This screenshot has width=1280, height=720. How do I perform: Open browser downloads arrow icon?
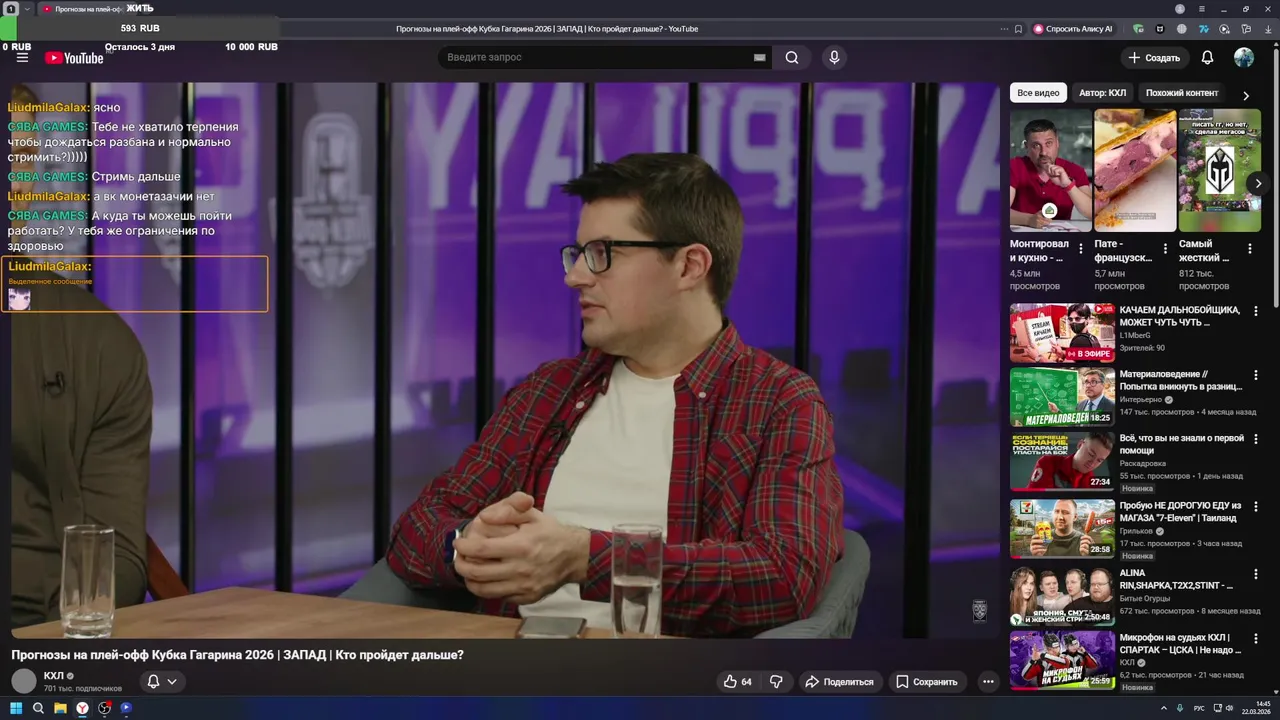1269,29
